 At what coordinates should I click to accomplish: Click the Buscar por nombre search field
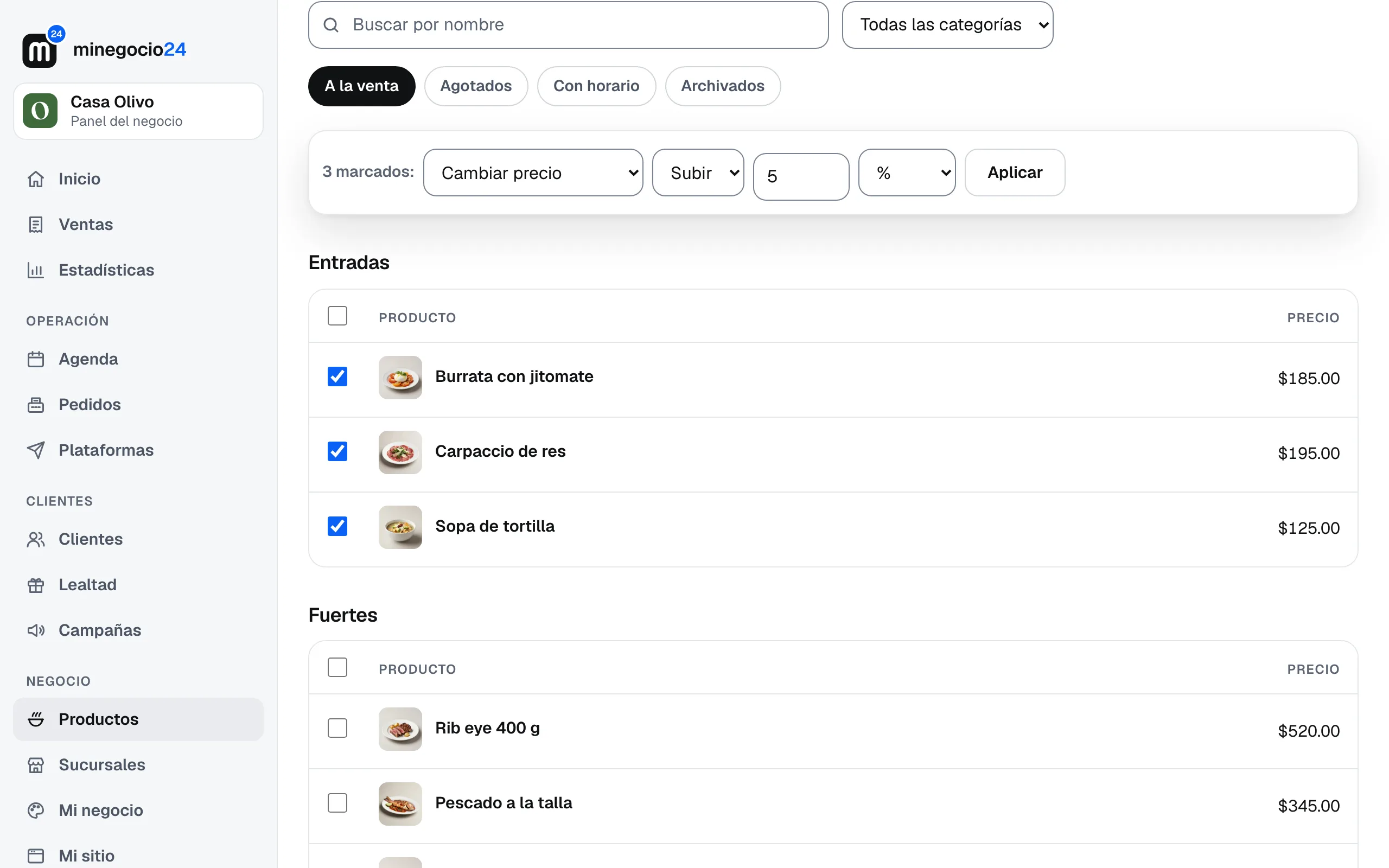click(x=568, y=25)
